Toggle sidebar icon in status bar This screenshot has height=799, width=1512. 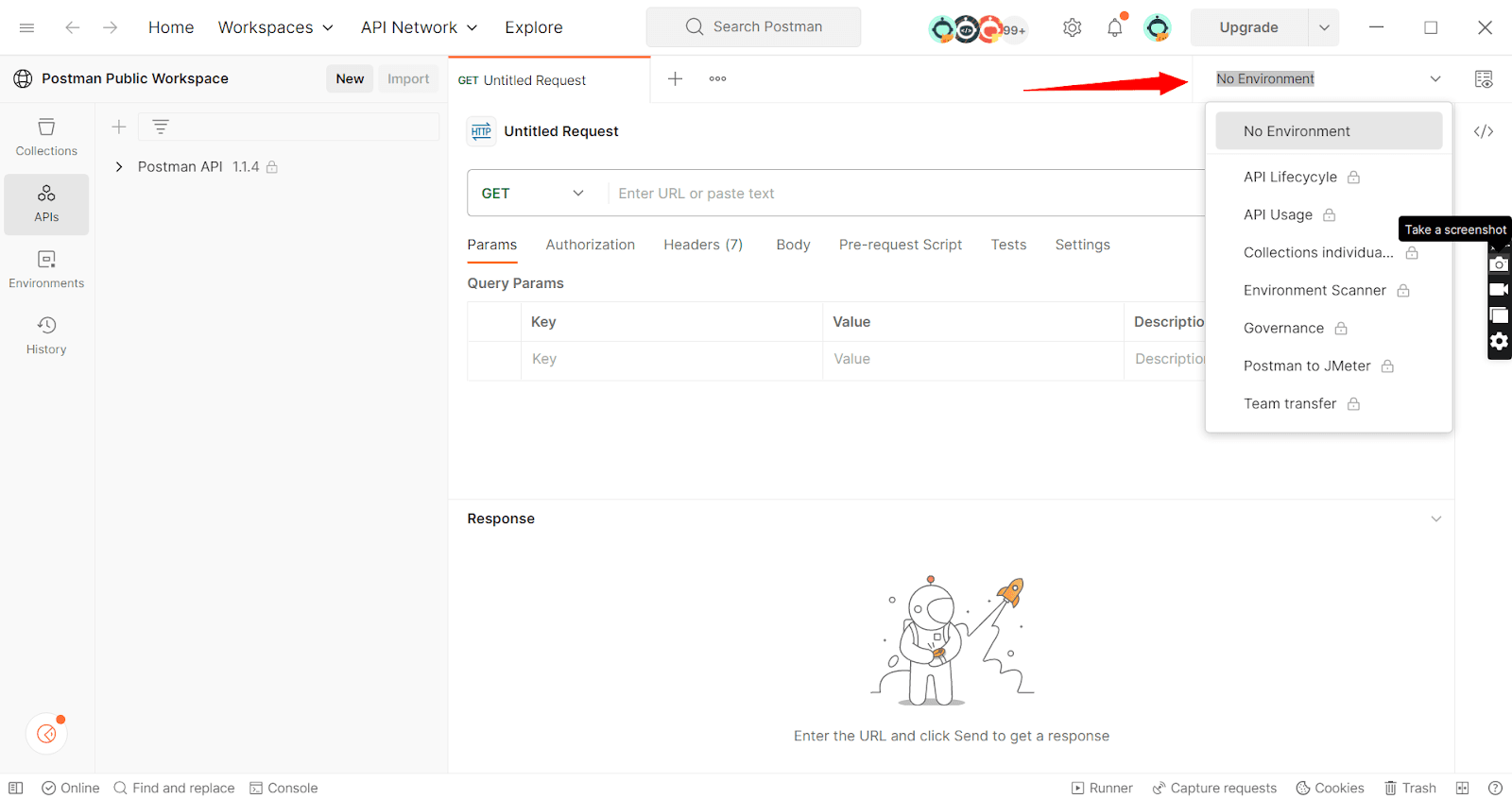[x=16, y=788]
